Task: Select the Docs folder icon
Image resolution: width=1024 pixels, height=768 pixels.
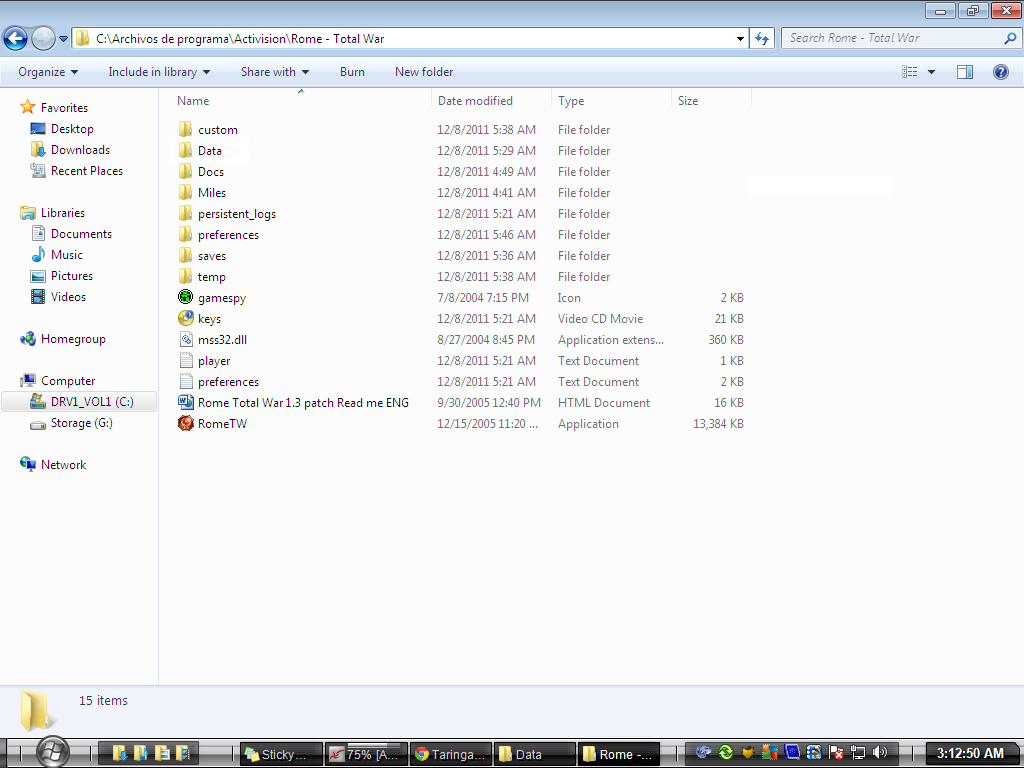Action: (x=185, y=171)
